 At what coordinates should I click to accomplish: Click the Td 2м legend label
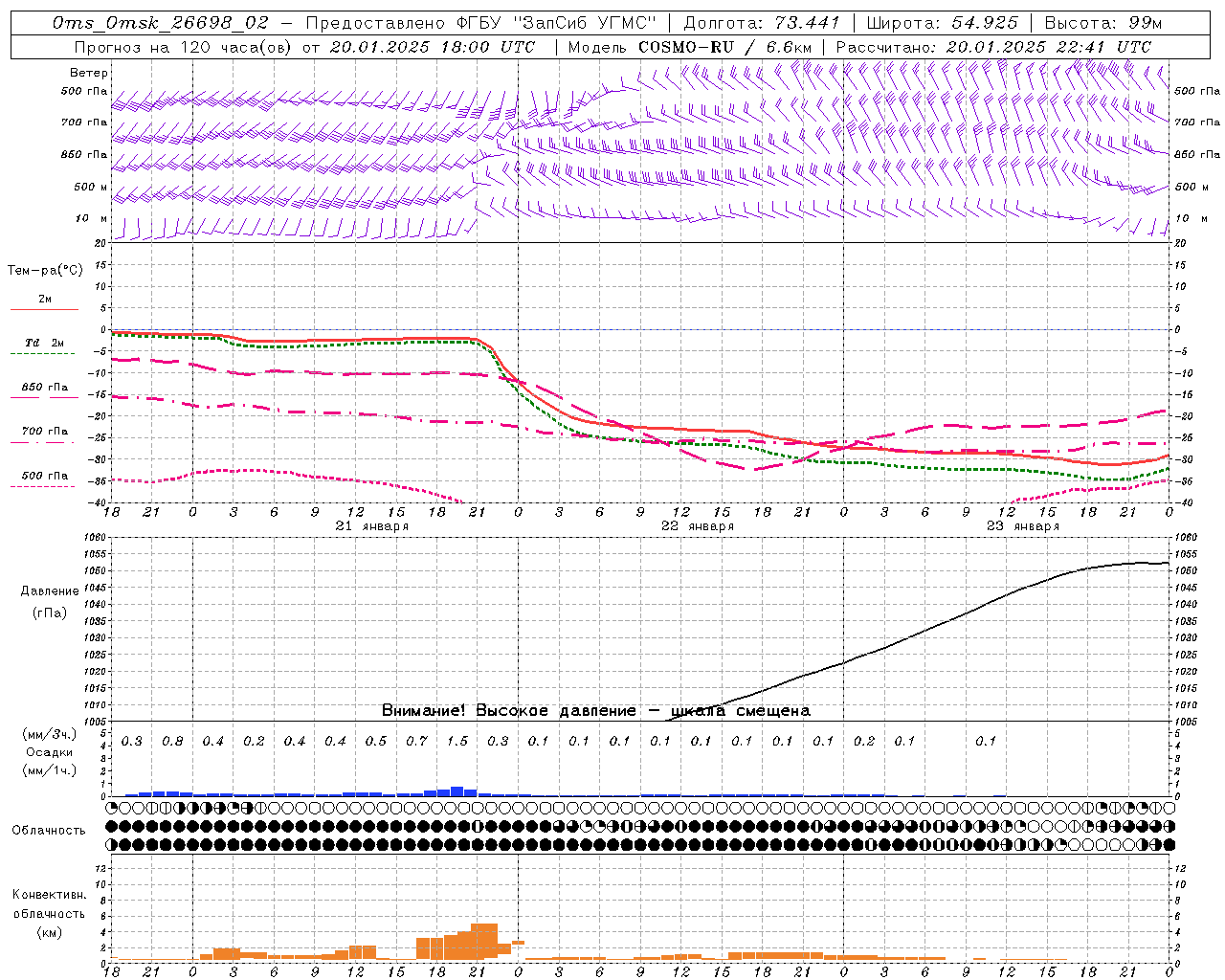(x=44, y=343)
